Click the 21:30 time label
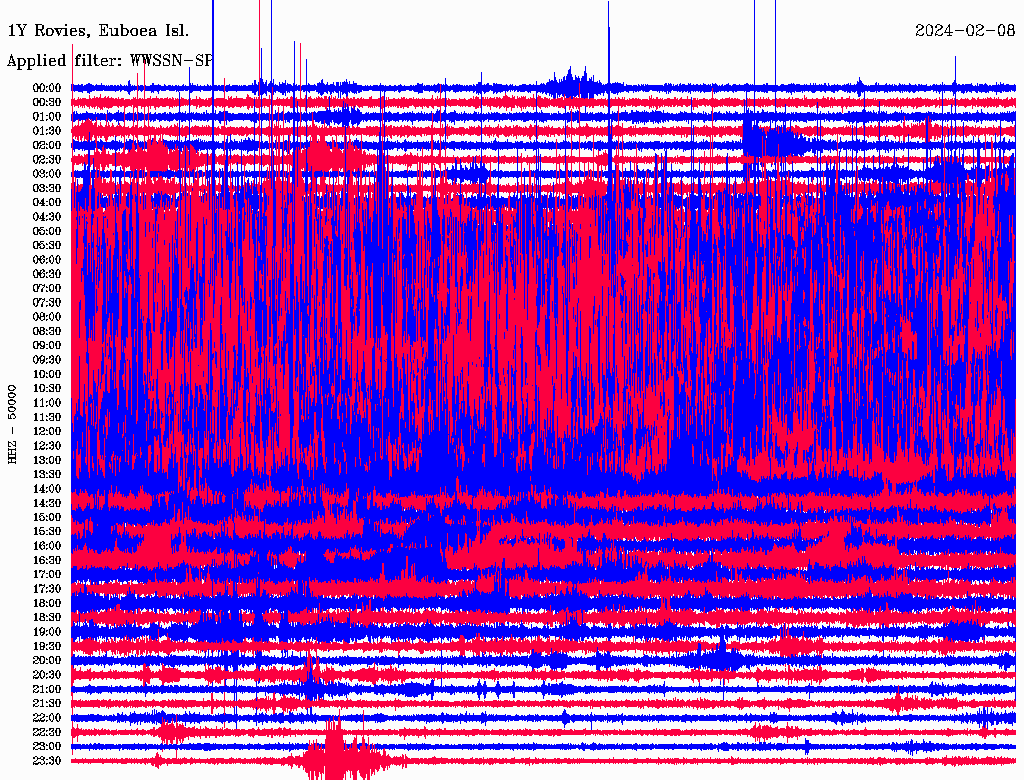The width and height of the screenshot is (1024, 780). pos(47,703)
